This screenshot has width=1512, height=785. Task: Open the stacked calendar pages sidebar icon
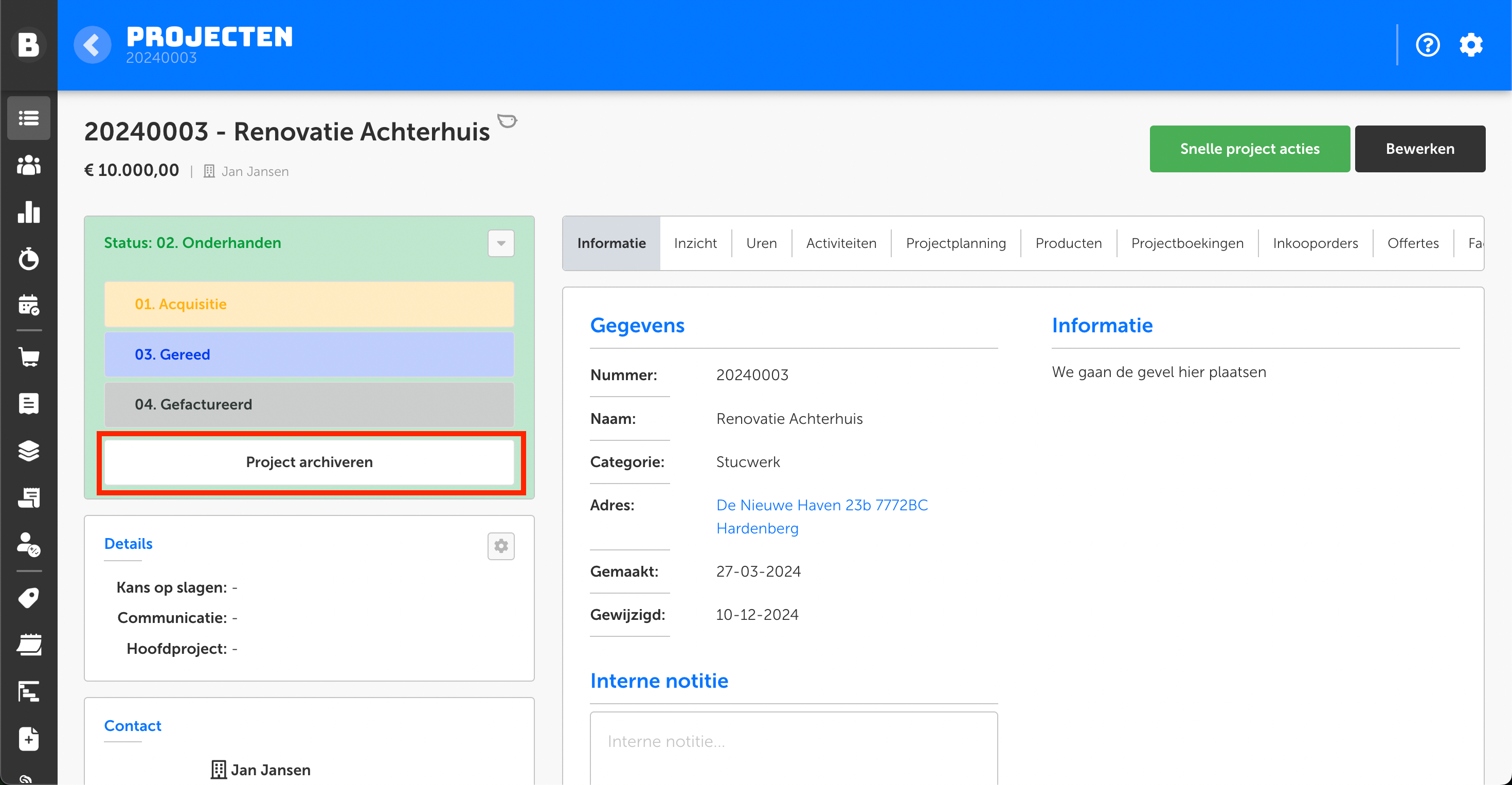point(29,645)
